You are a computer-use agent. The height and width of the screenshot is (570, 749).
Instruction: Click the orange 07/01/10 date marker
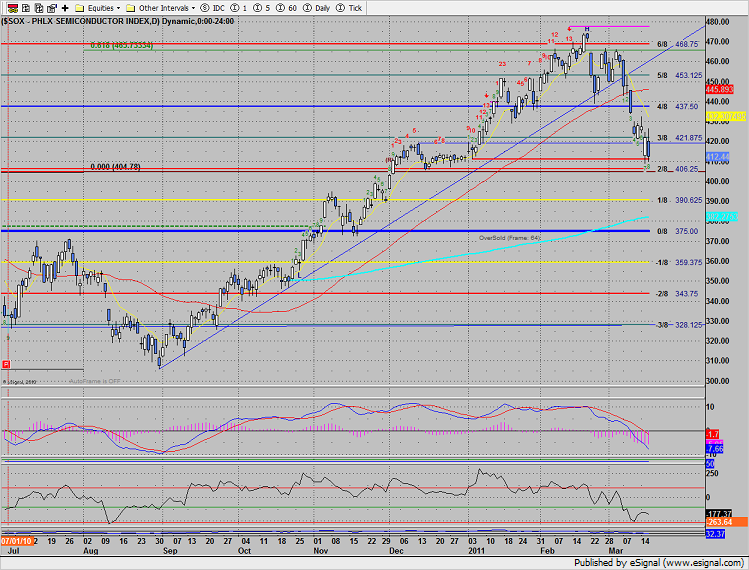pos(17,541)
